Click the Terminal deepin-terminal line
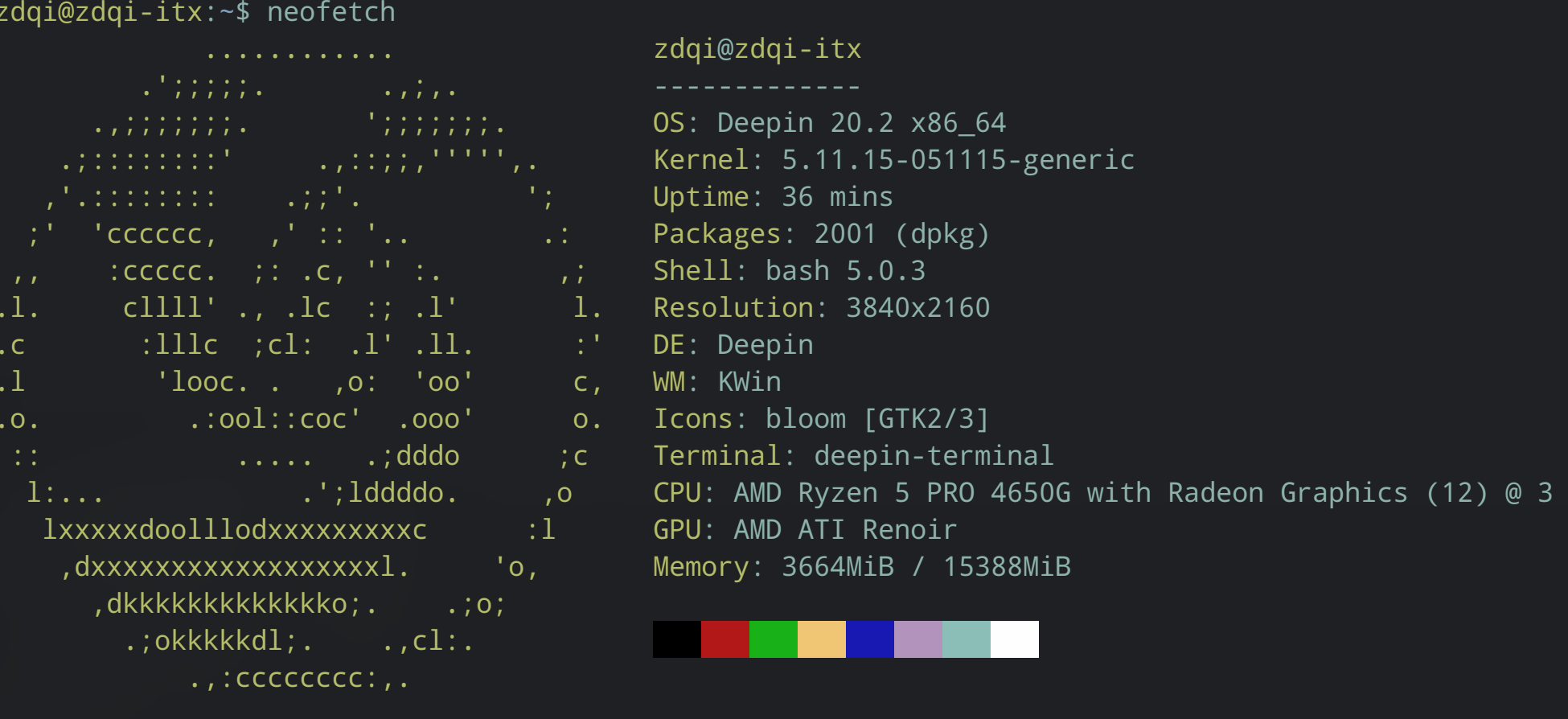This screenshot has height=719, width=1568. click(x=853, y=456)
